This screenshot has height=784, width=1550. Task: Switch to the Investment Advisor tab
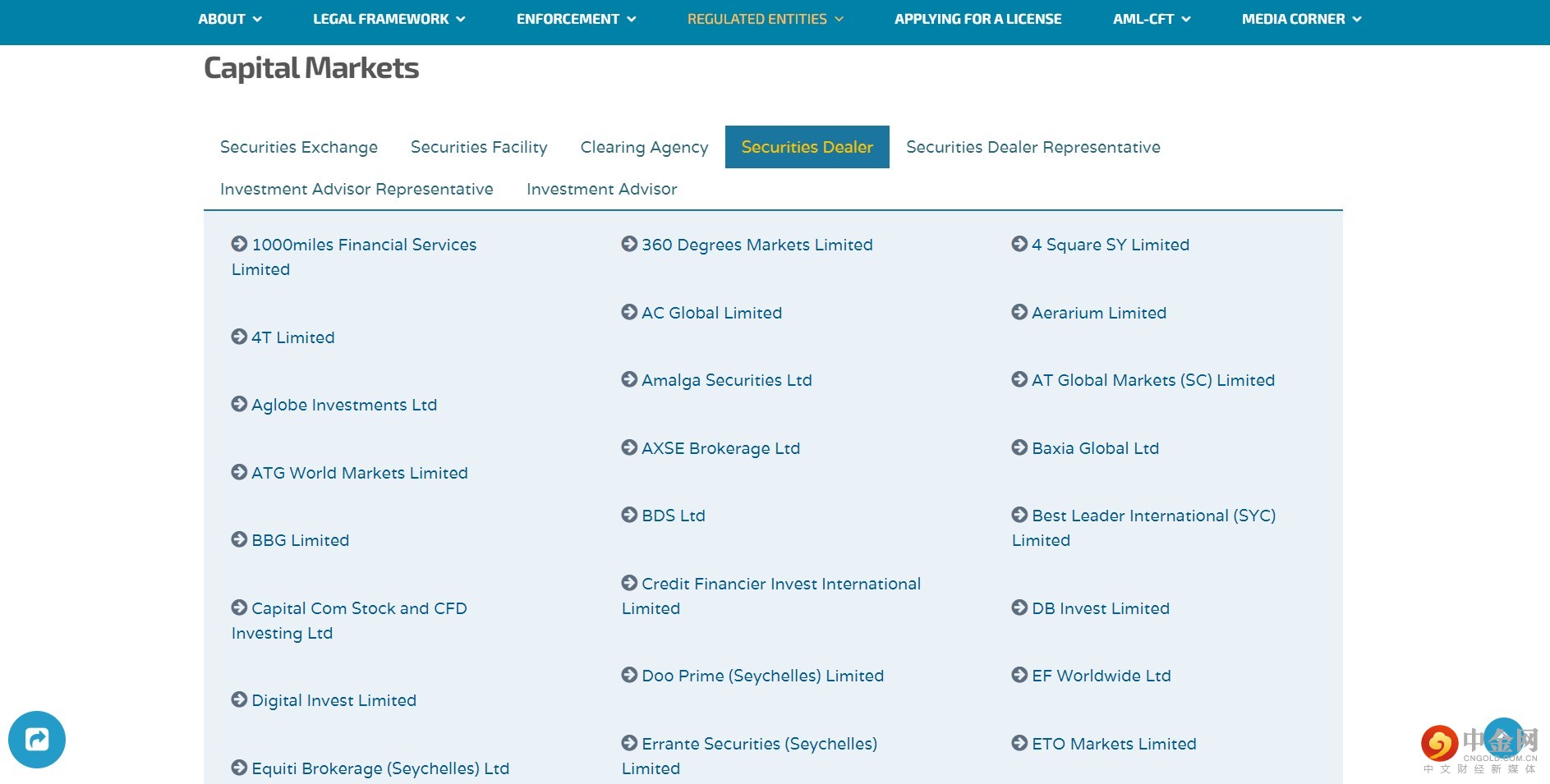click(602, 189)
